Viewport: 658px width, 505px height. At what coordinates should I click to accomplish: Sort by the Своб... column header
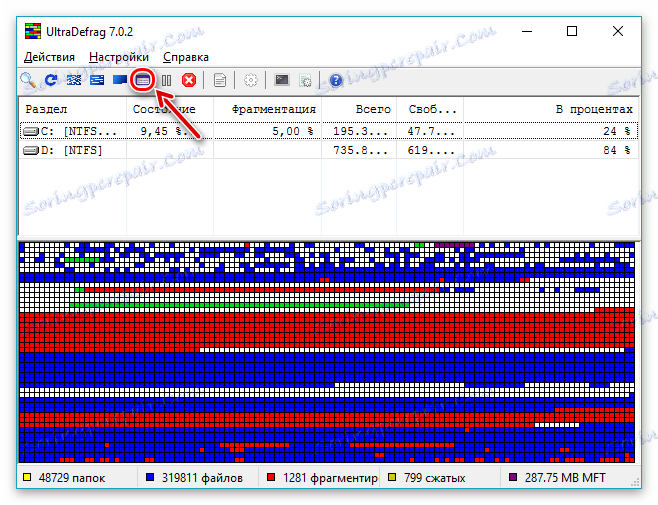pos(430,110)
